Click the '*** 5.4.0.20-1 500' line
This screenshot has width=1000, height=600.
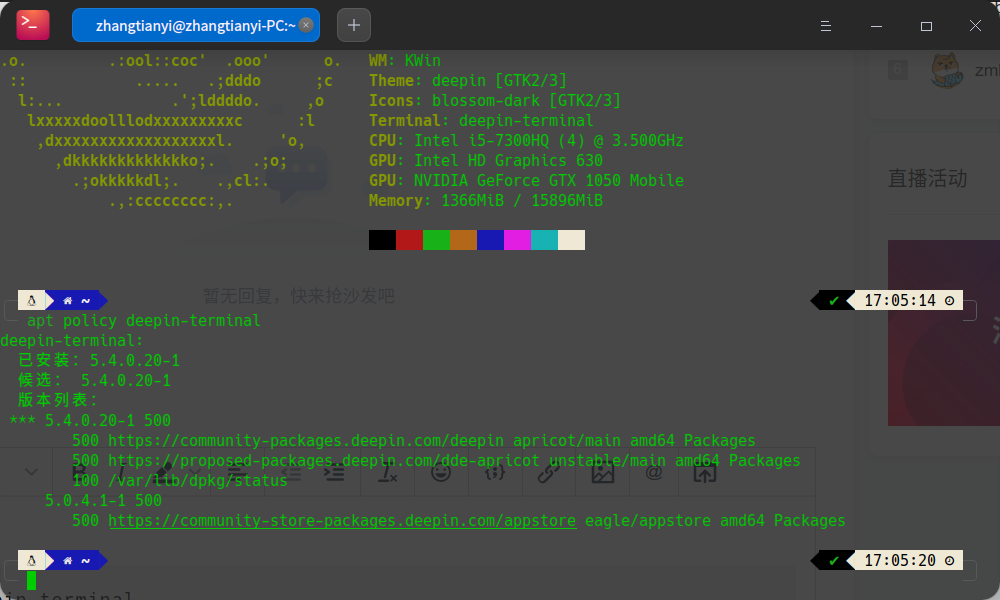[90, 420]
